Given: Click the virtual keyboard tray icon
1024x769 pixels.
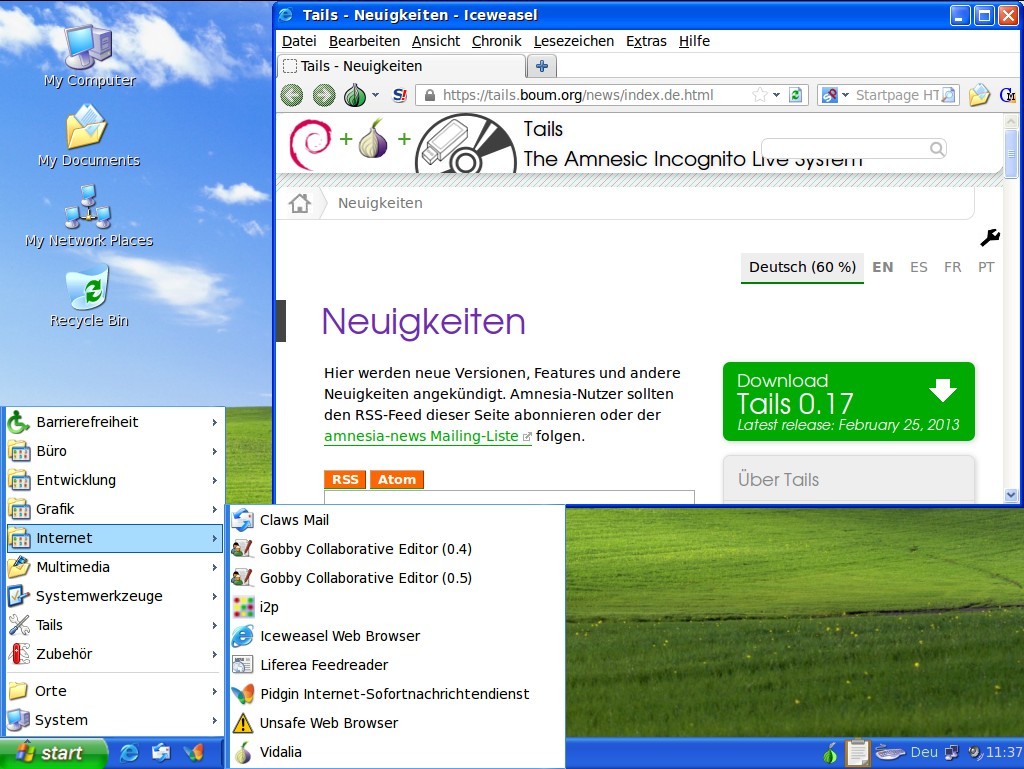Looking at the screenshot, I should click(x=889, y=753).
